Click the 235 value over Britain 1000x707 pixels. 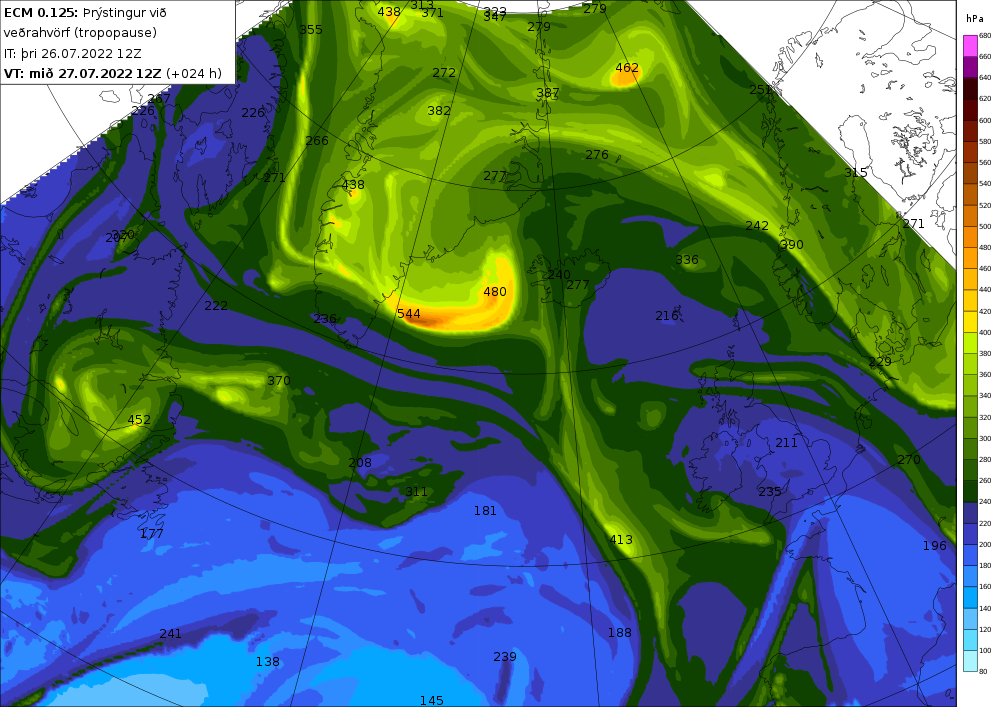click(x=770, y=492)
